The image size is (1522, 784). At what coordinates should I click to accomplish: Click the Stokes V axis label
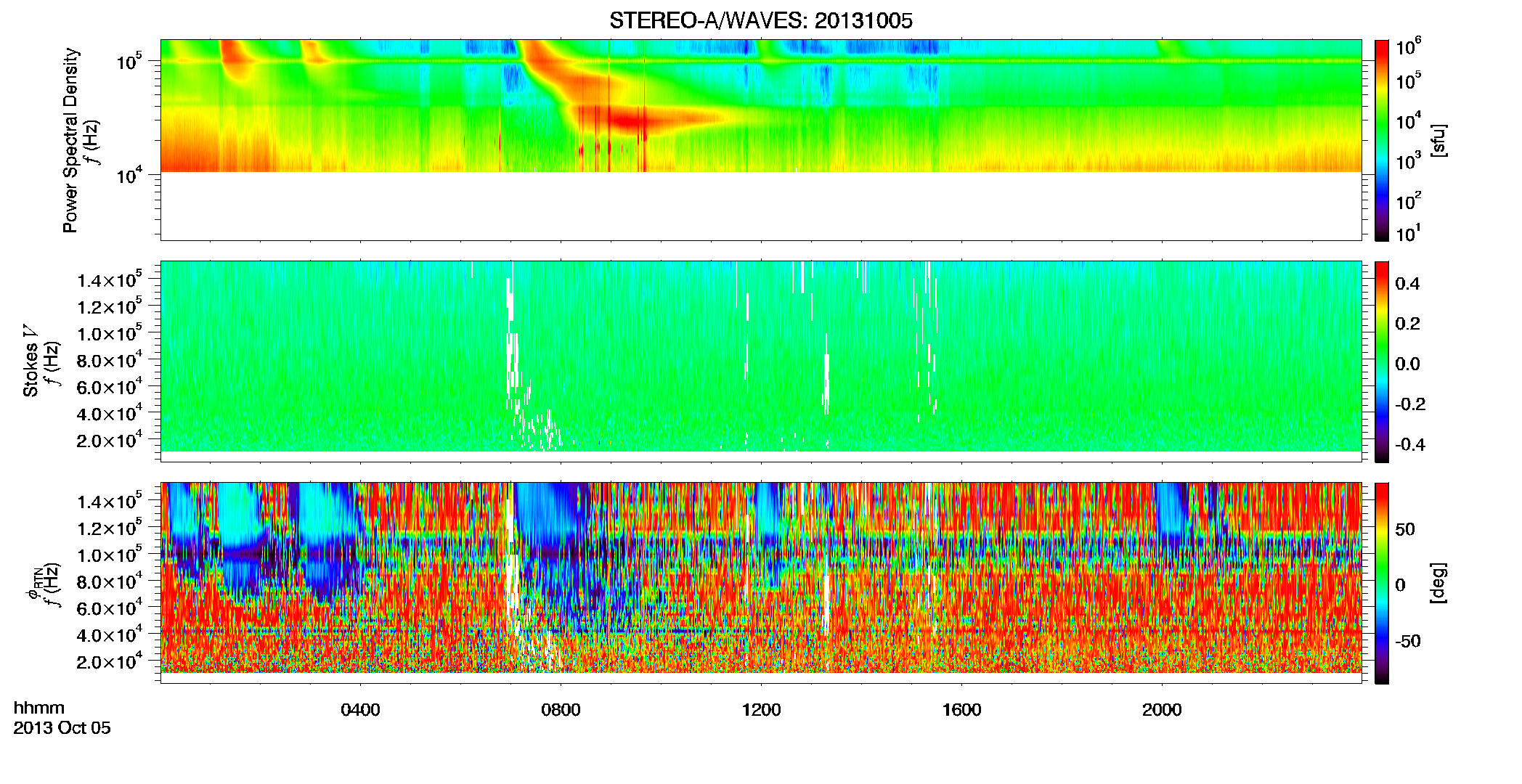click(x=30, y=361)
